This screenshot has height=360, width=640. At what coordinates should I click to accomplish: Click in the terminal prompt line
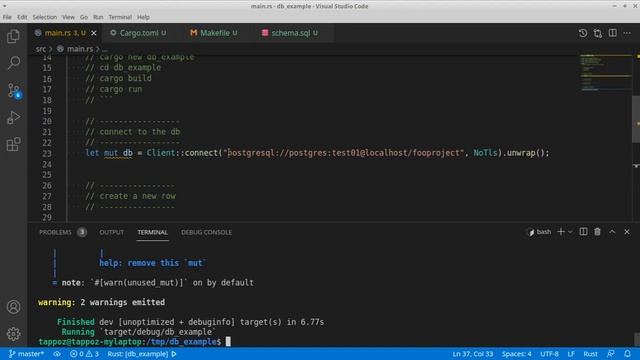coord(134,342)
